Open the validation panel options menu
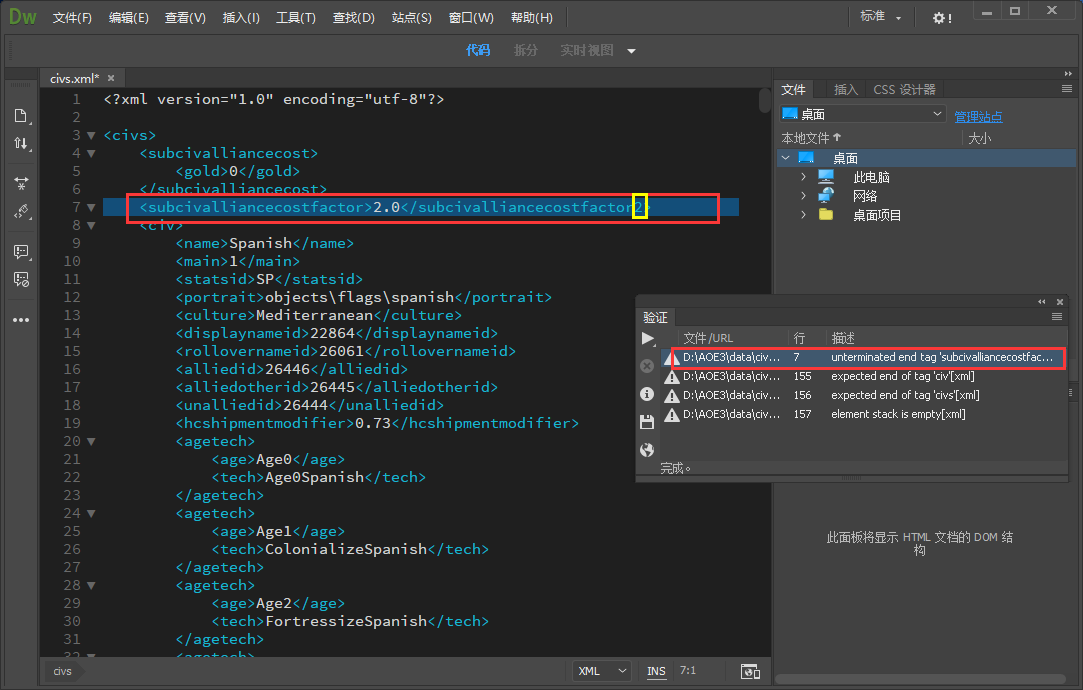 point(1057,317)
